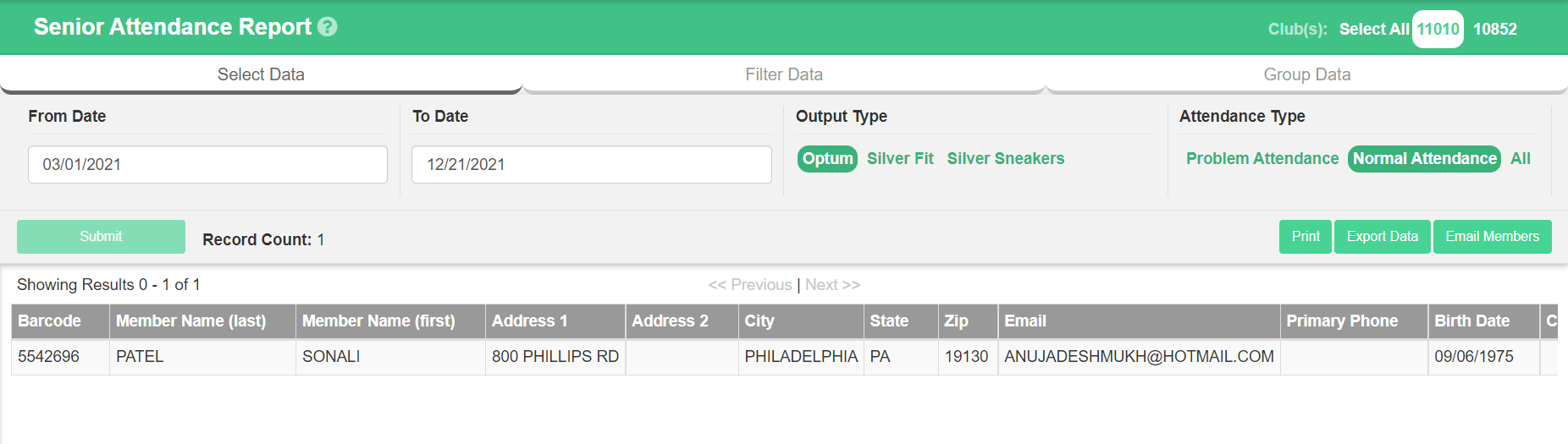Toggle club 11010 selection

pos(1438,30)
